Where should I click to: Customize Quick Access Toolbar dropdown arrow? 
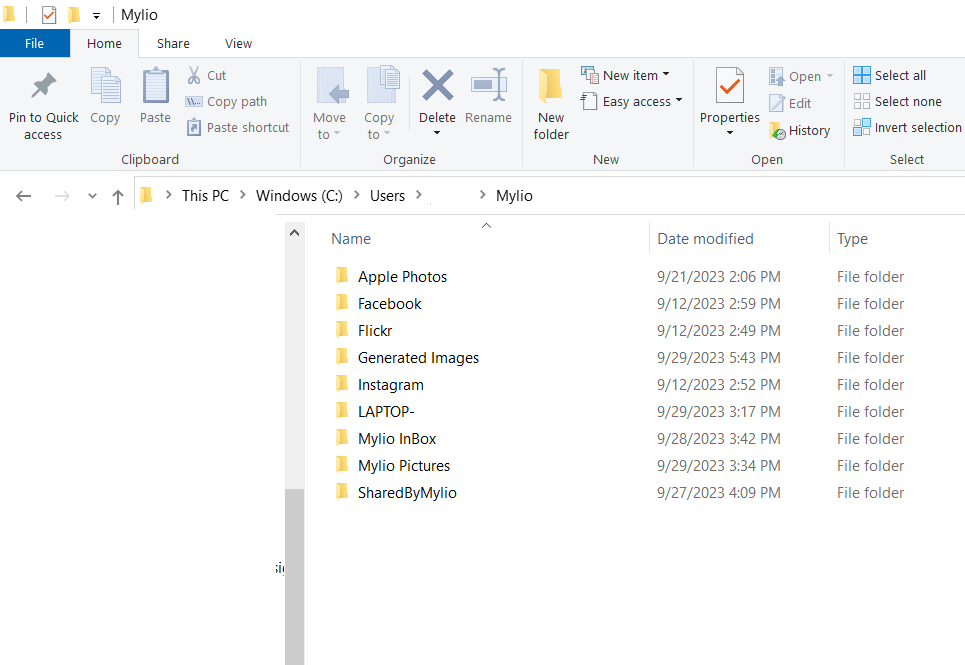coord(97,15)
